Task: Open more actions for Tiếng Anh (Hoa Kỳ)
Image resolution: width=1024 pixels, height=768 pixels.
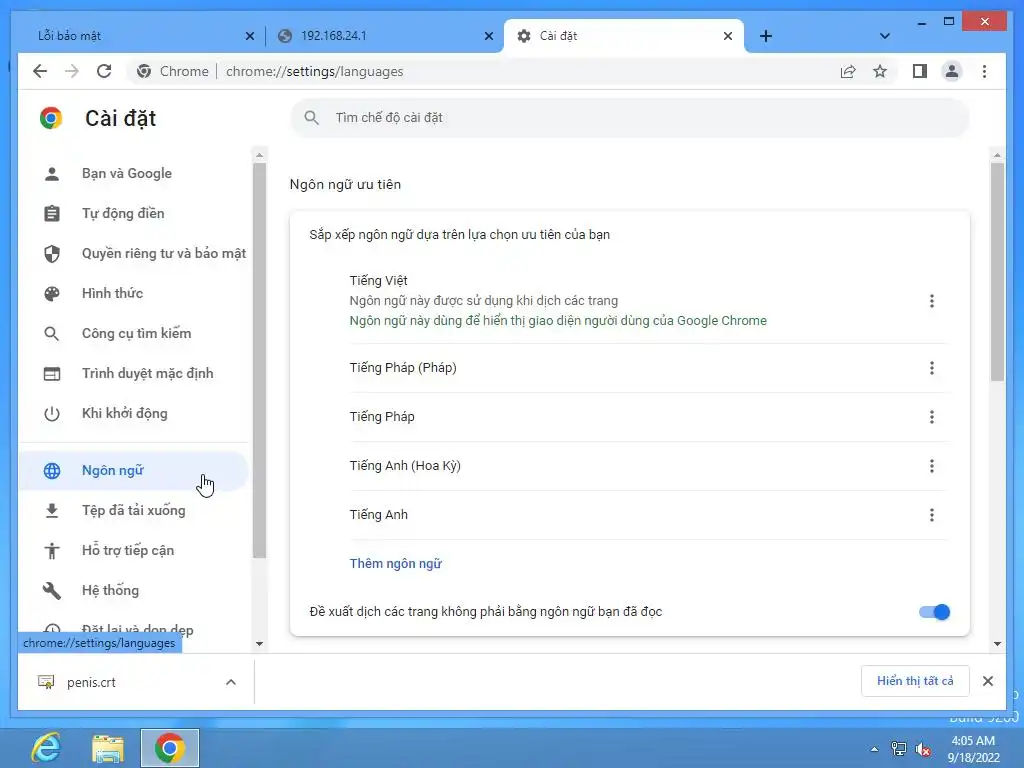Action: tap(932, 466)
